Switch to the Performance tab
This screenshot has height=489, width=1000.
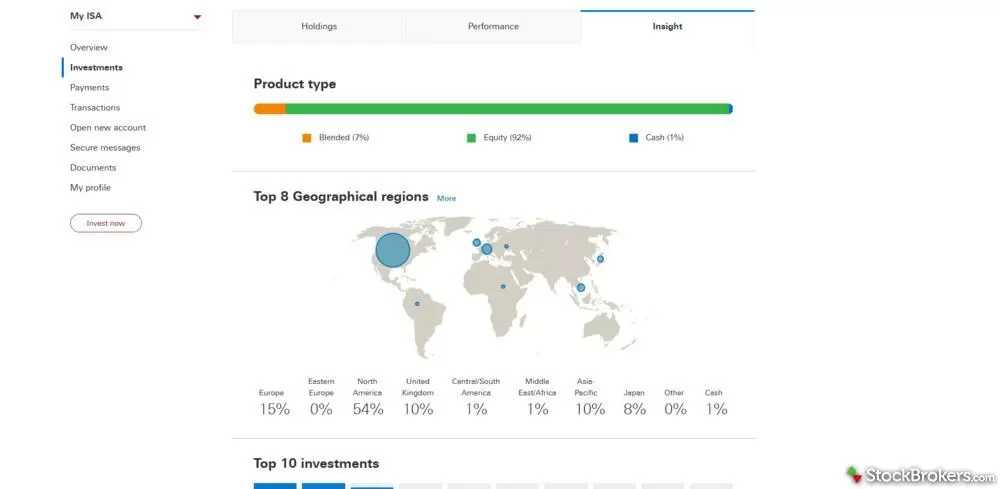click(493, 27)
